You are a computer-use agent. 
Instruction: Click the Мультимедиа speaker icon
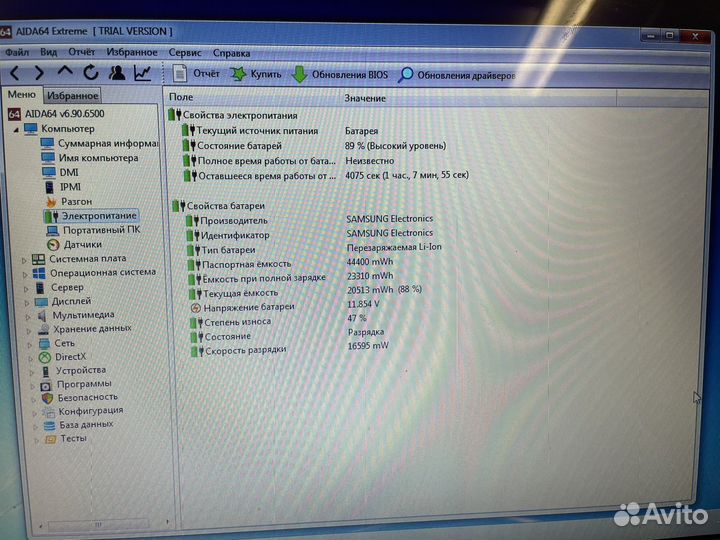(42, 315)
